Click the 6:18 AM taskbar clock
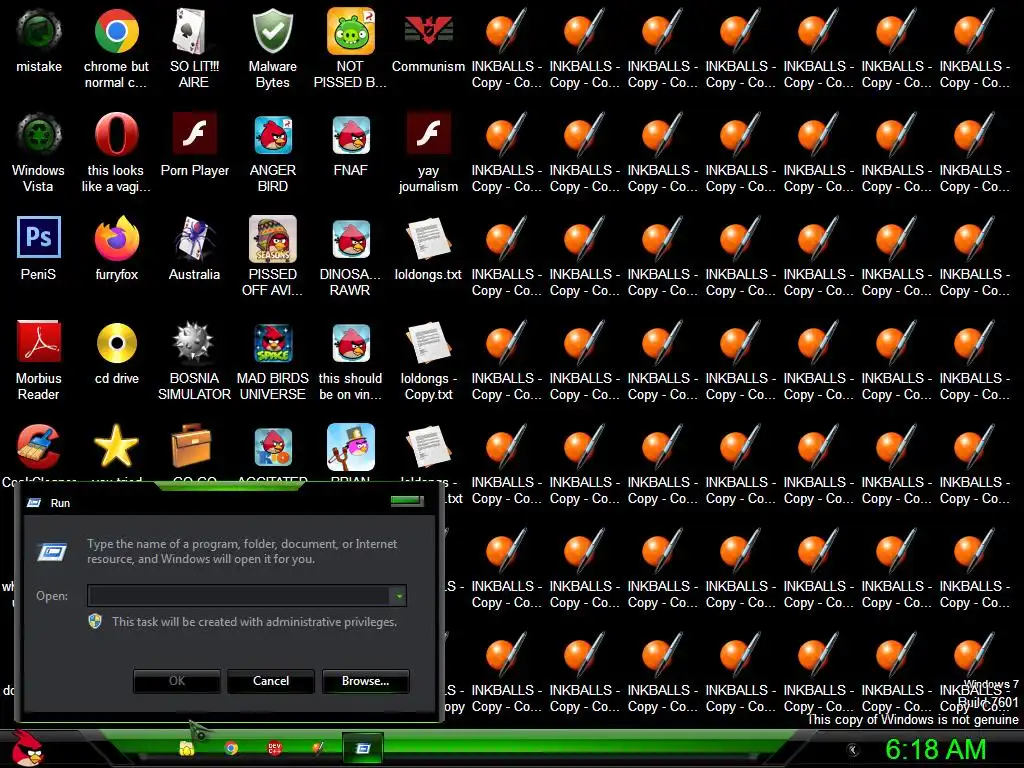The image size is (1024, 768). [935, 750]
